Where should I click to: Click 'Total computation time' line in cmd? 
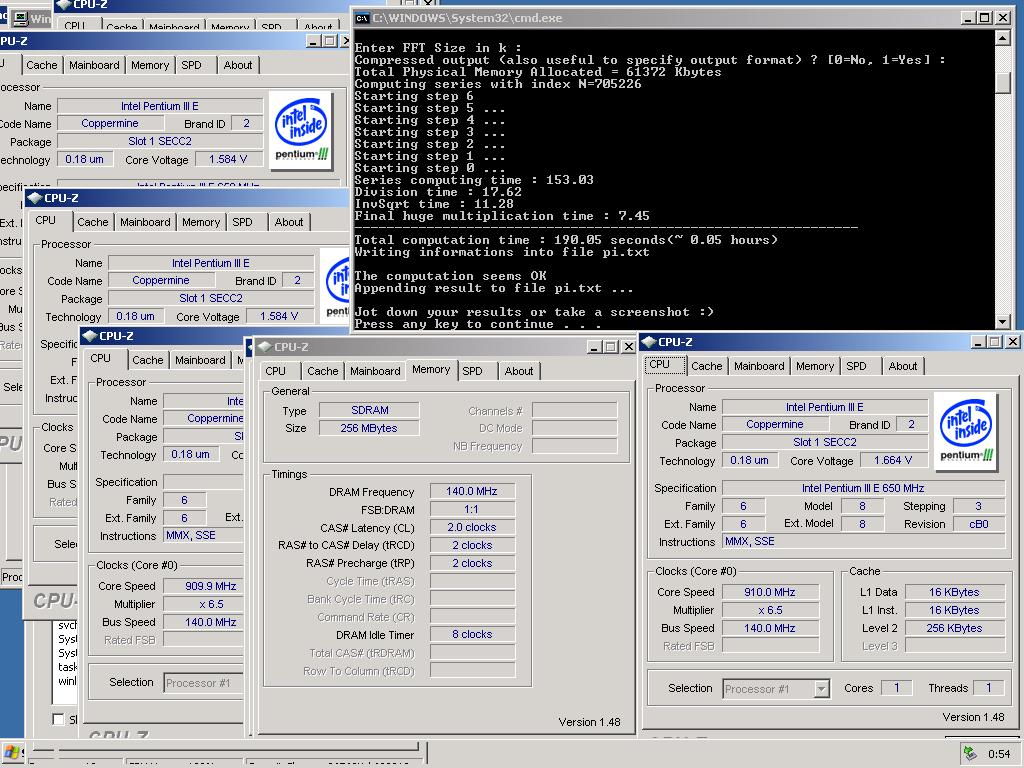click(566, 240)
